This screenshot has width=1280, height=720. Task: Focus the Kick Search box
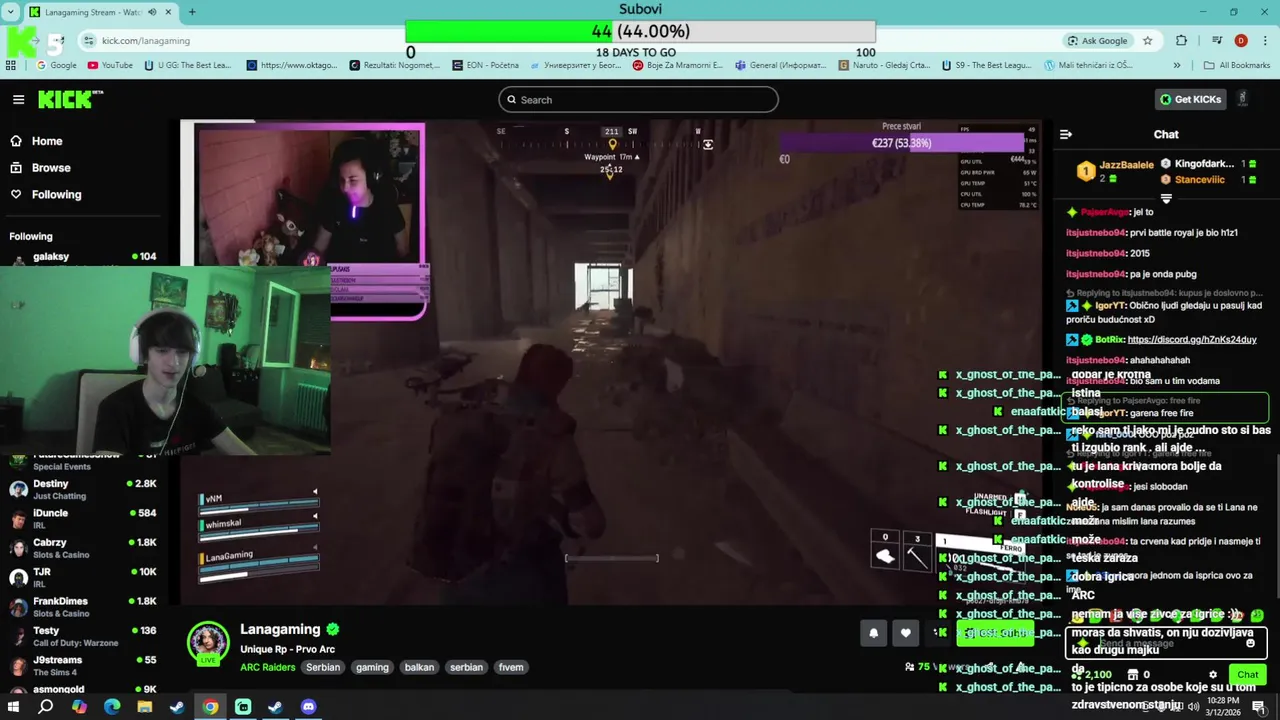click(x=638, y=99)
